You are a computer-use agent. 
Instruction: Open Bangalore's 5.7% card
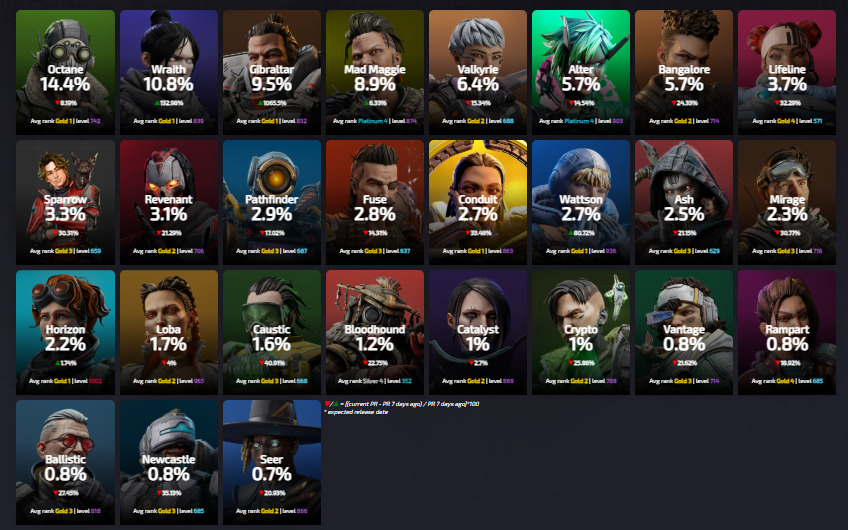pos(684,72)
